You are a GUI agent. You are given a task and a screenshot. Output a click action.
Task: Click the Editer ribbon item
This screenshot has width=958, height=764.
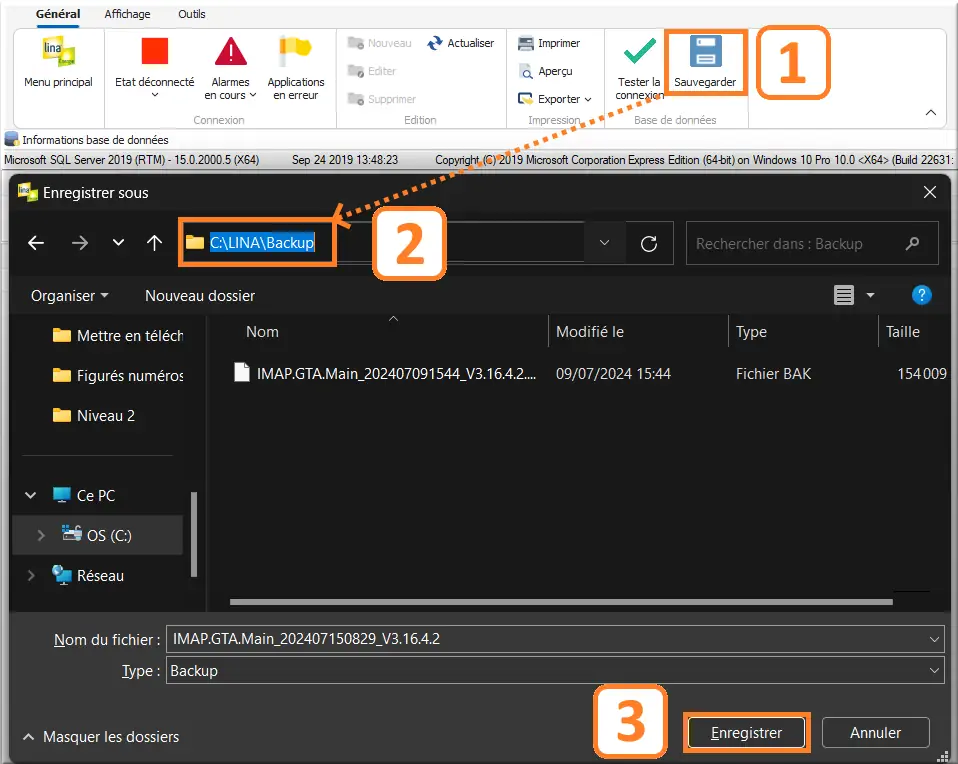pyautogui.click(x=371, y=71)
